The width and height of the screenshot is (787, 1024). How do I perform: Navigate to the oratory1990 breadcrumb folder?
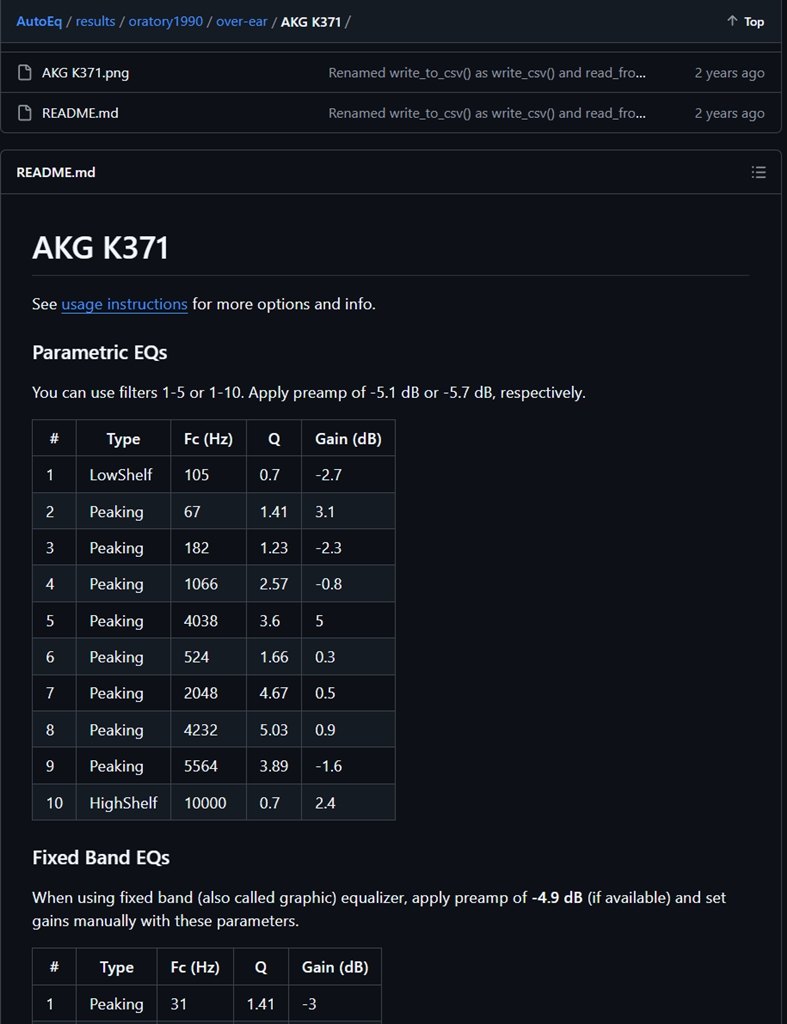point(165,21)
